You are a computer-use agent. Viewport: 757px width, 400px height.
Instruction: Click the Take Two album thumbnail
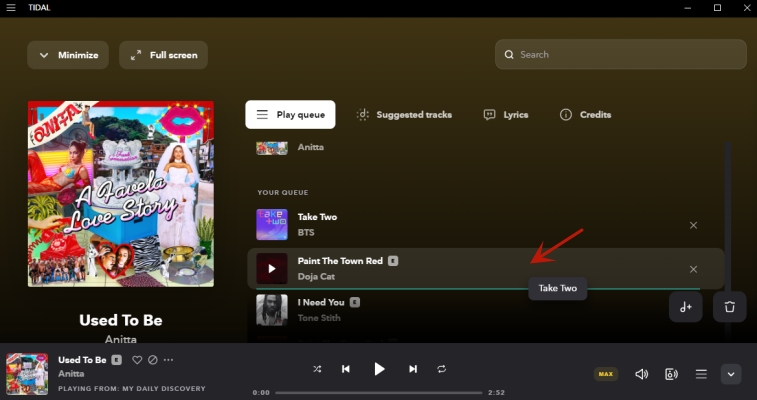click(x=272, y=224)
